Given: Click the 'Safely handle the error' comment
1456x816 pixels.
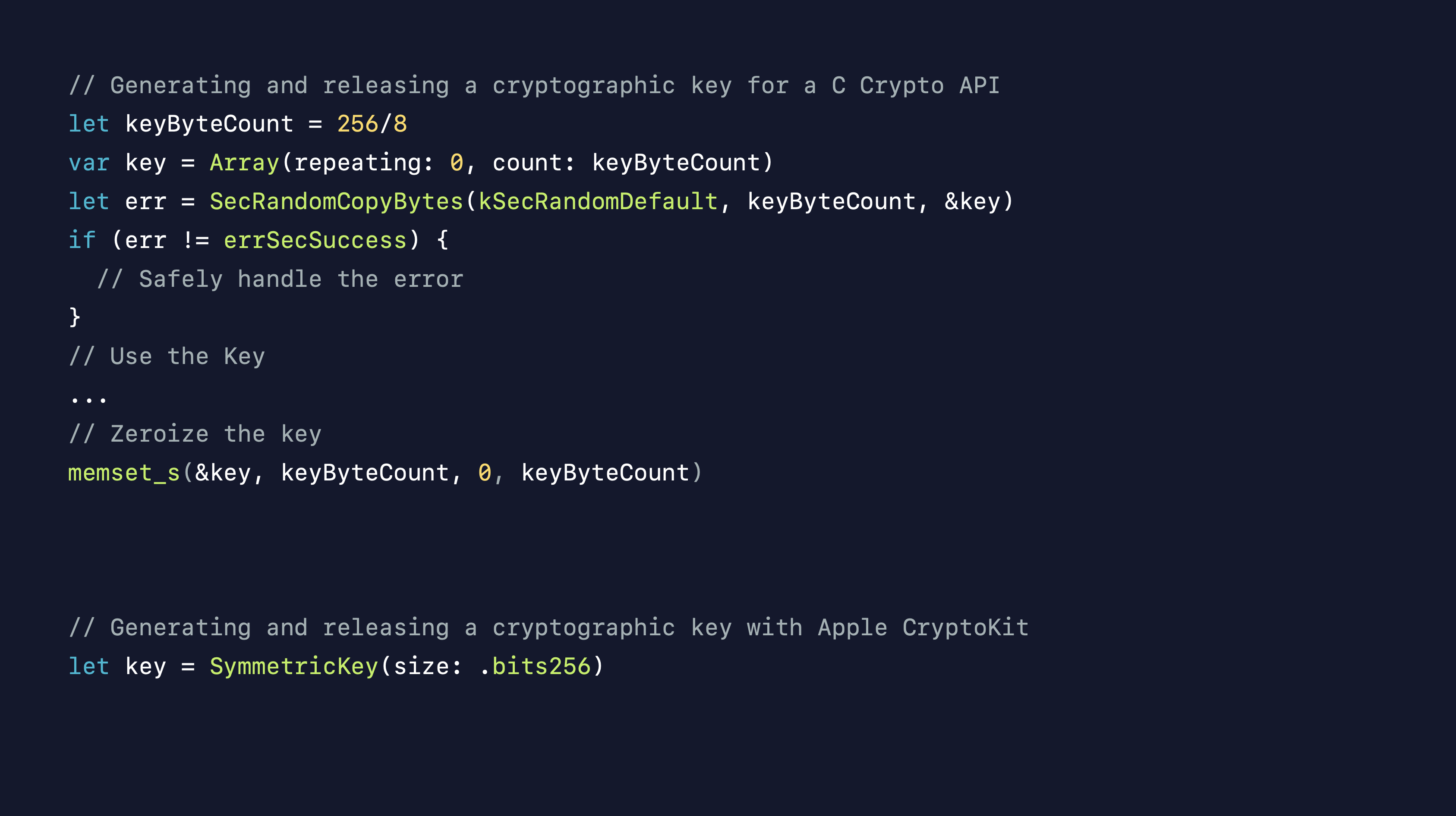Looking at the screenshot, I should (x=280, y=279).
